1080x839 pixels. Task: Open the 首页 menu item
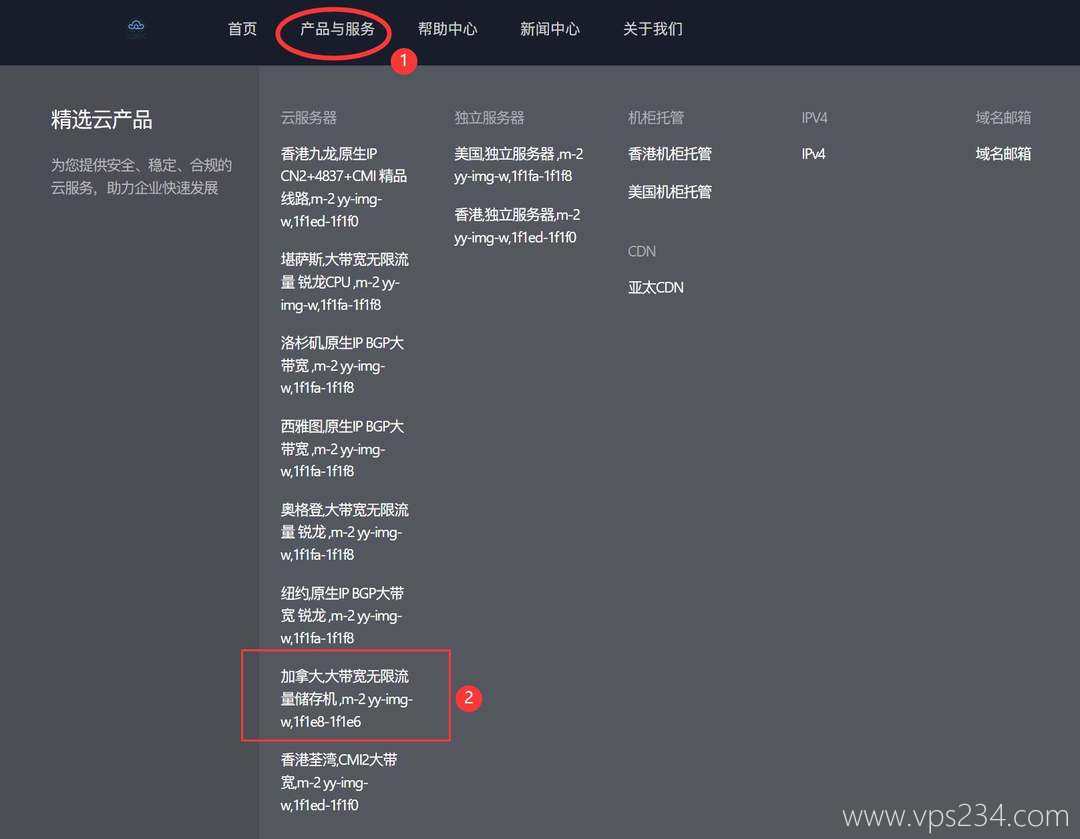point(242,29)
